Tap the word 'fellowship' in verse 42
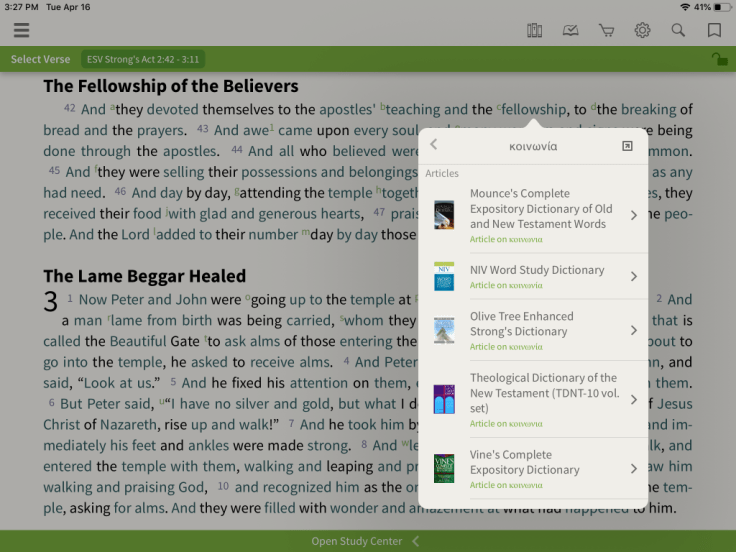Image resolution: width=736 pixels, height=552 pixels. coord(534,110)
